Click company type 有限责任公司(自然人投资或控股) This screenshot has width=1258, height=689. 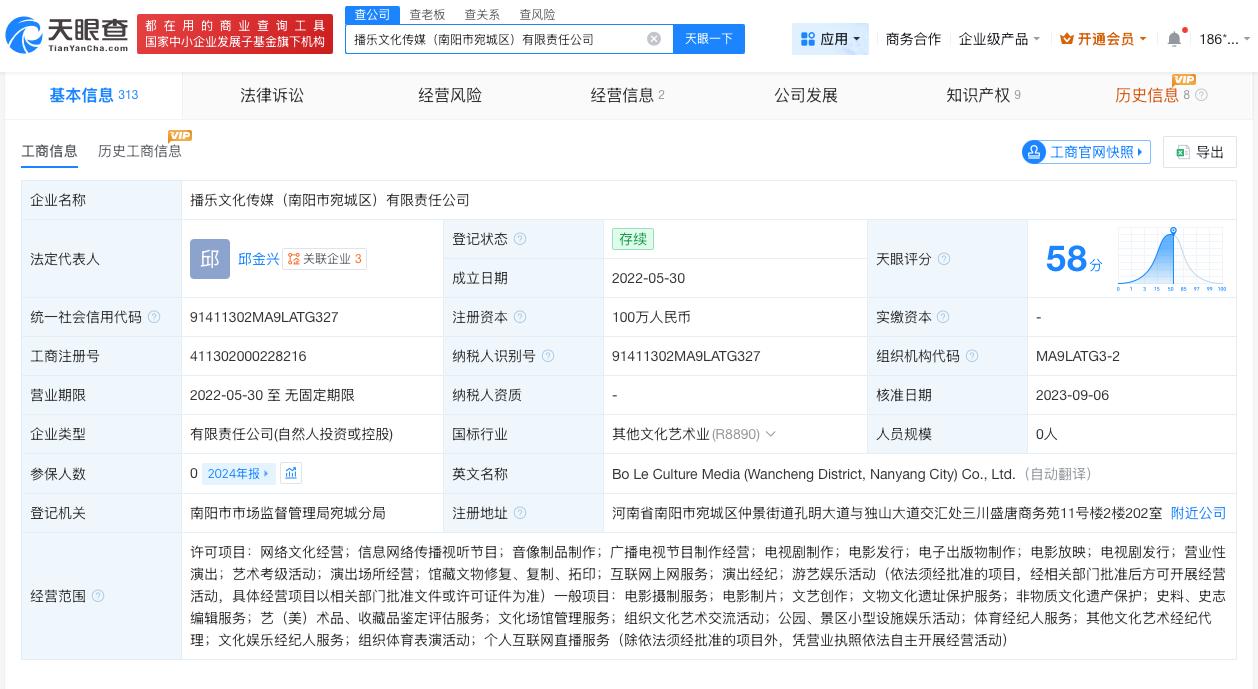(x=291, y=434)
